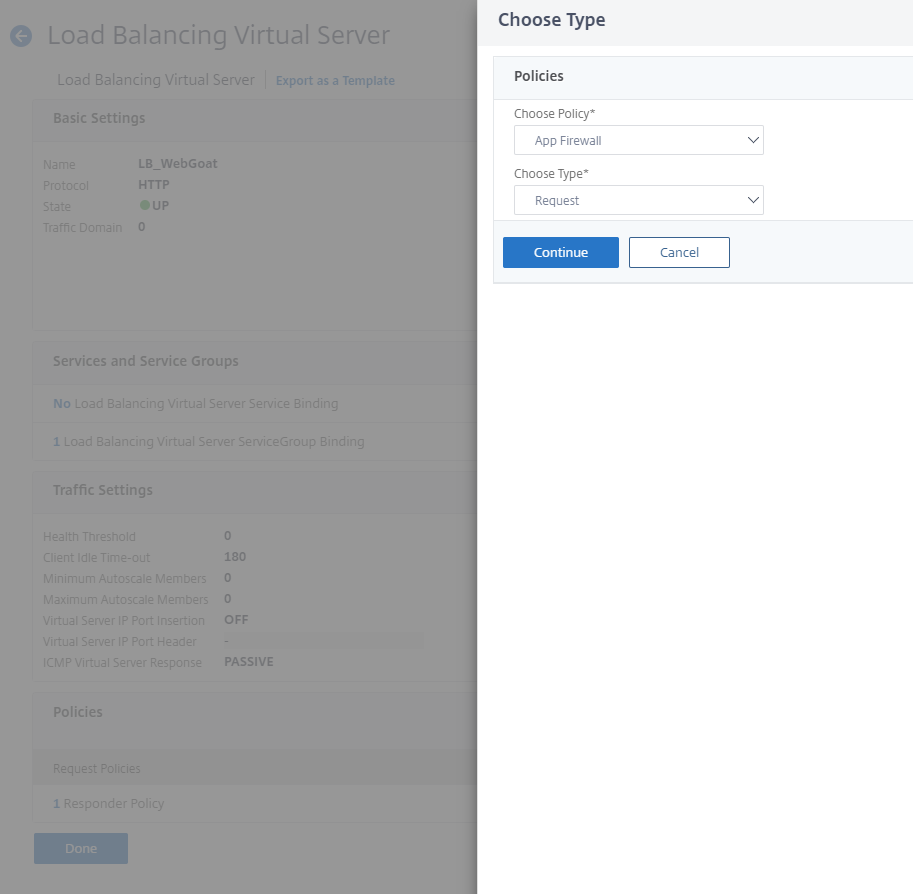Click the Health Threshold label
This screenshot has height=894, width=913.
89,536
